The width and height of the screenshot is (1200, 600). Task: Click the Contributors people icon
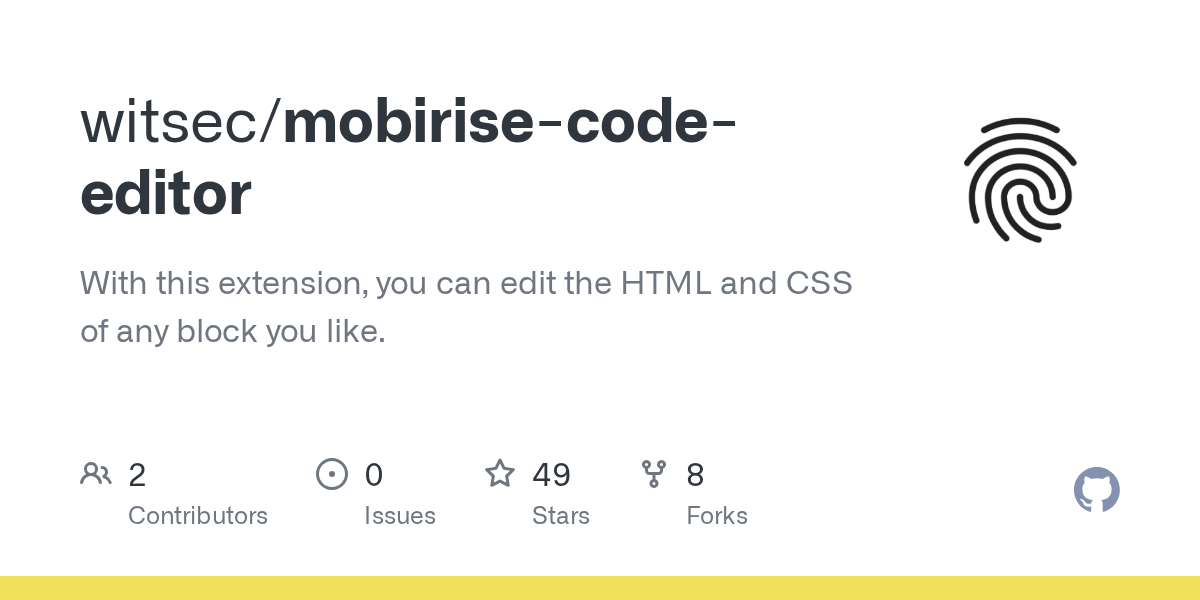(96, 473)
